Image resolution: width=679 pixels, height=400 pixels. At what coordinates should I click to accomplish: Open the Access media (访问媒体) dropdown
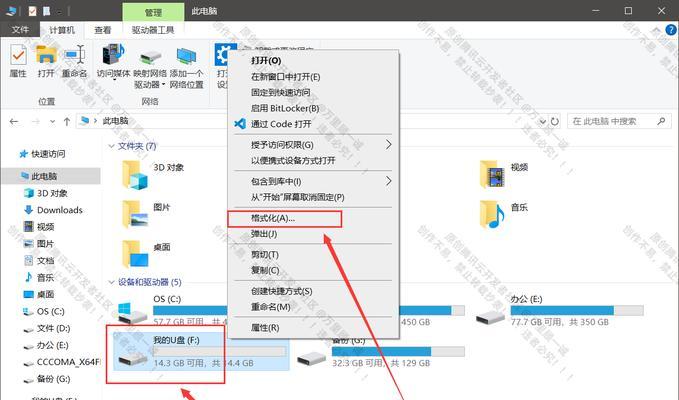[x=113, y=61]
